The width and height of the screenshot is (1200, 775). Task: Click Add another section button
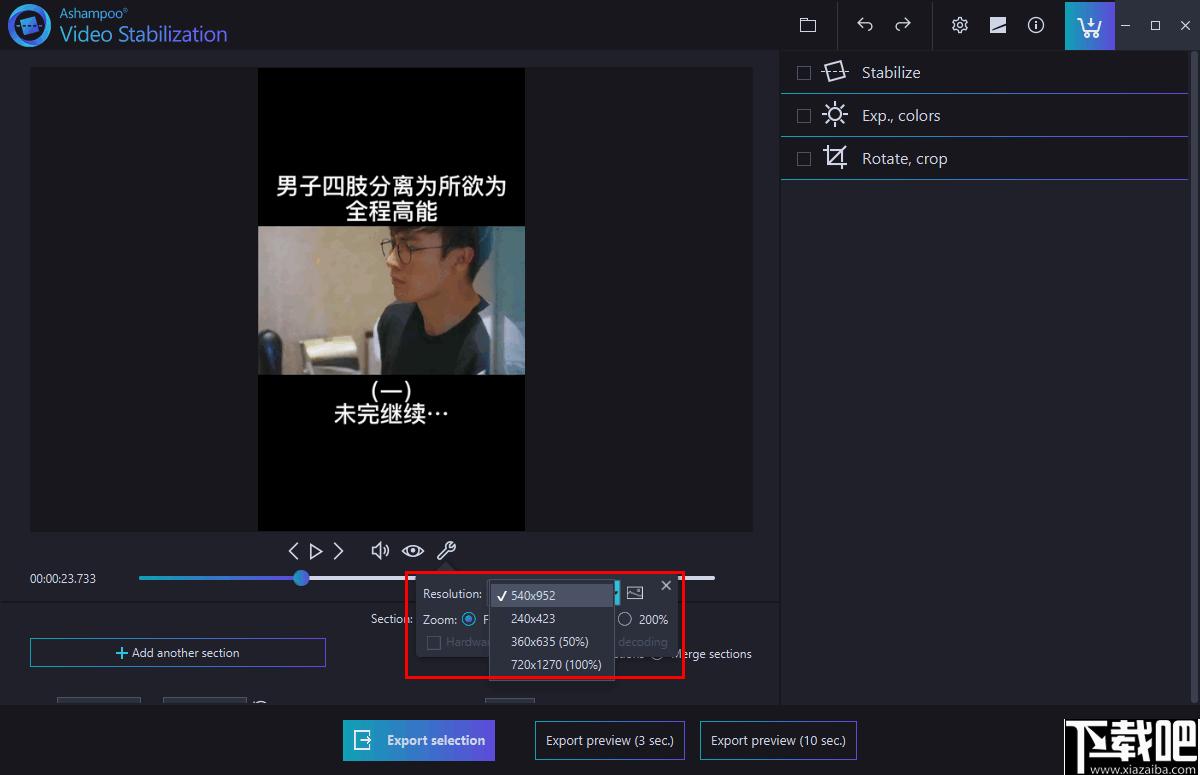click(178, 653)
